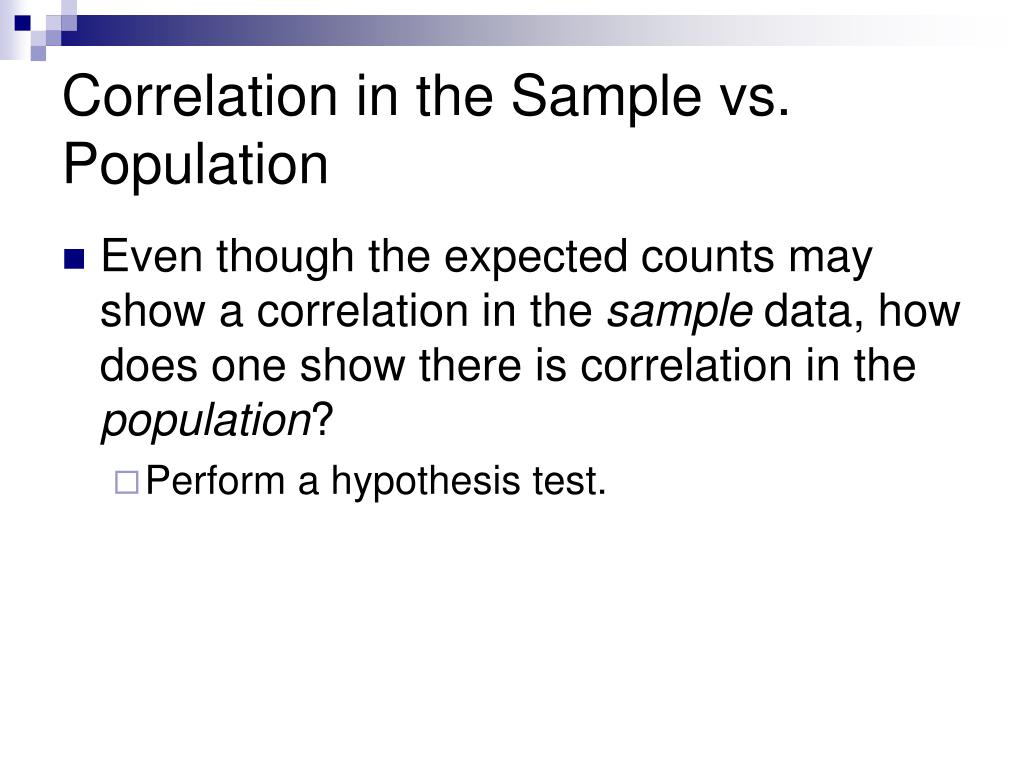Click the dark blue square in corner decoration

tap(23, 23)
